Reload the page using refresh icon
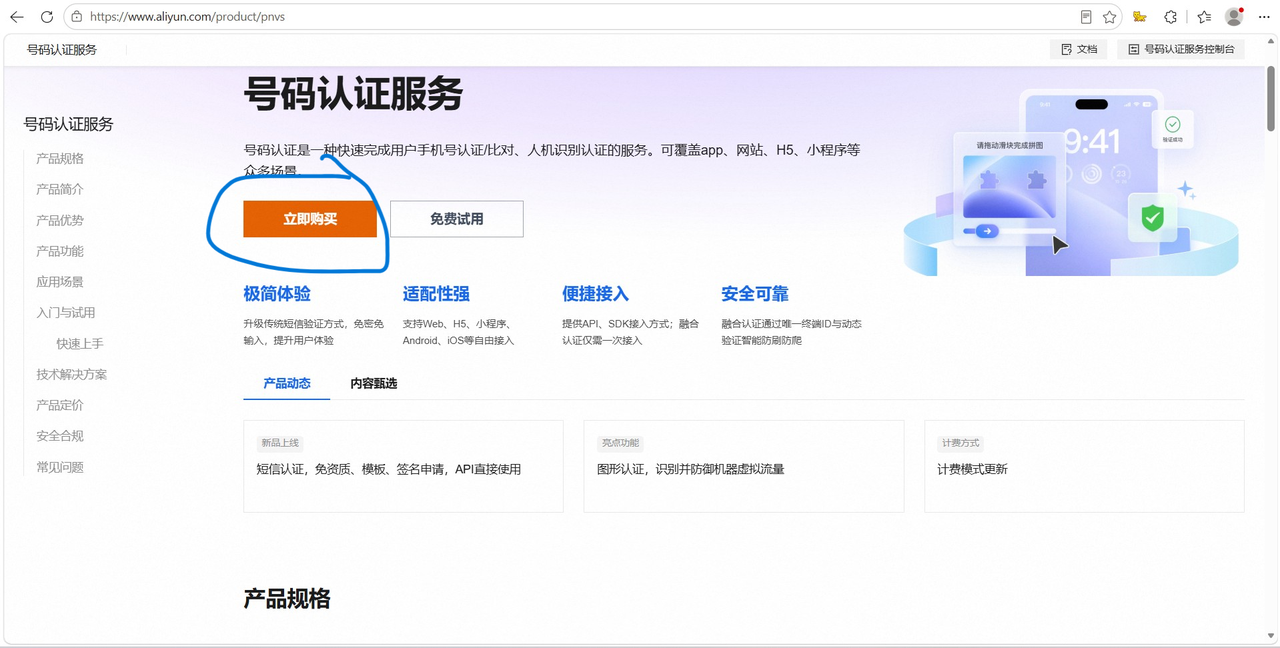This screenshot has height=648, width=1280. pyautogui.click(x=46, y=17)
